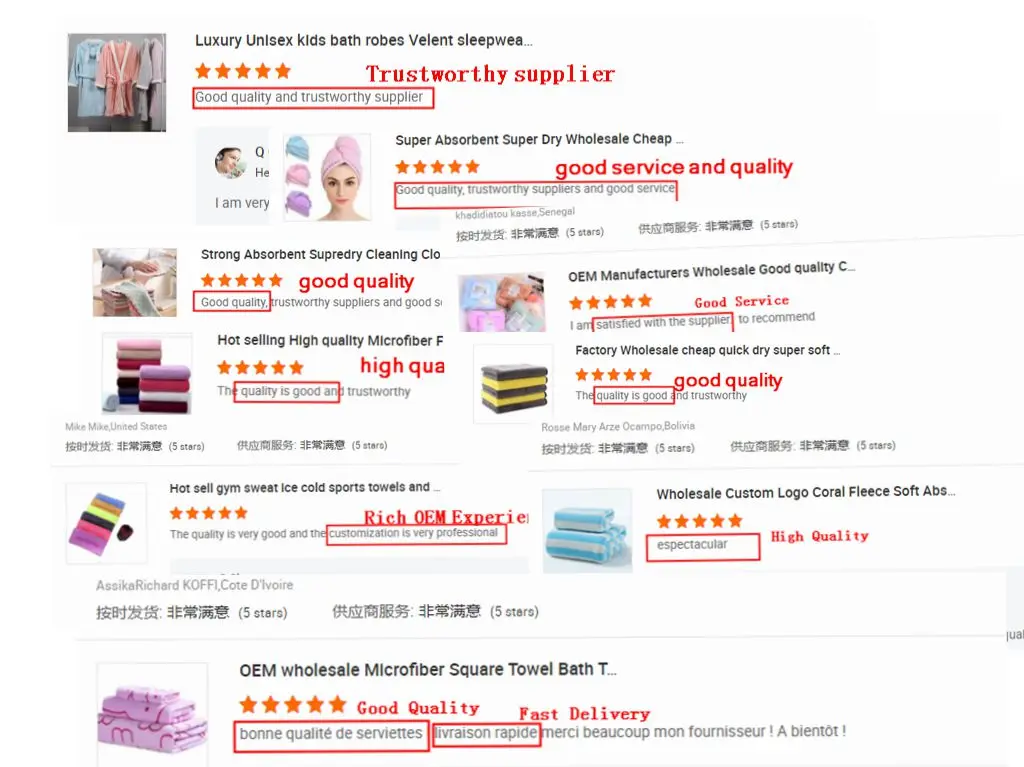The width and height of the screenshot is (1024, 767).
Task: Click the reviewer avatar photo
Action: pyautogui.click(x=230, y=163)
